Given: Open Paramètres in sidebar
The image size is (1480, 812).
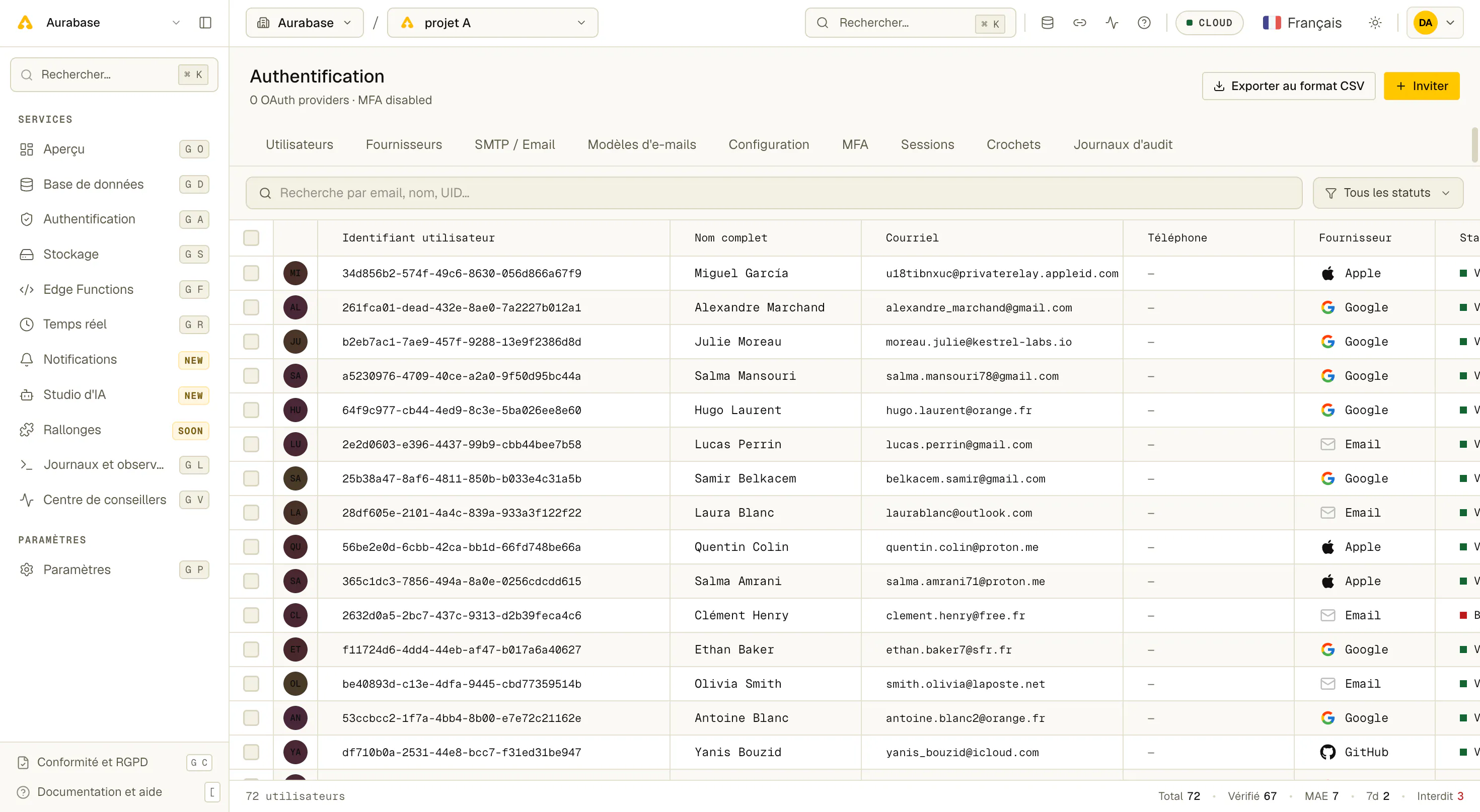Looking at the screenshot, I should [x=114, y=570].
